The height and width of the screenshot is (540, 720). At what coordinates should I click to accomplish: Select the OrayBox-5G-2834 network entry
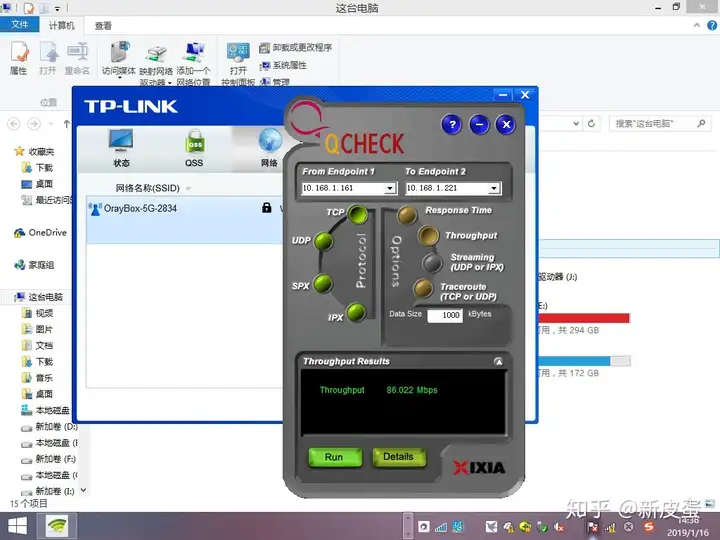[185, 219]
